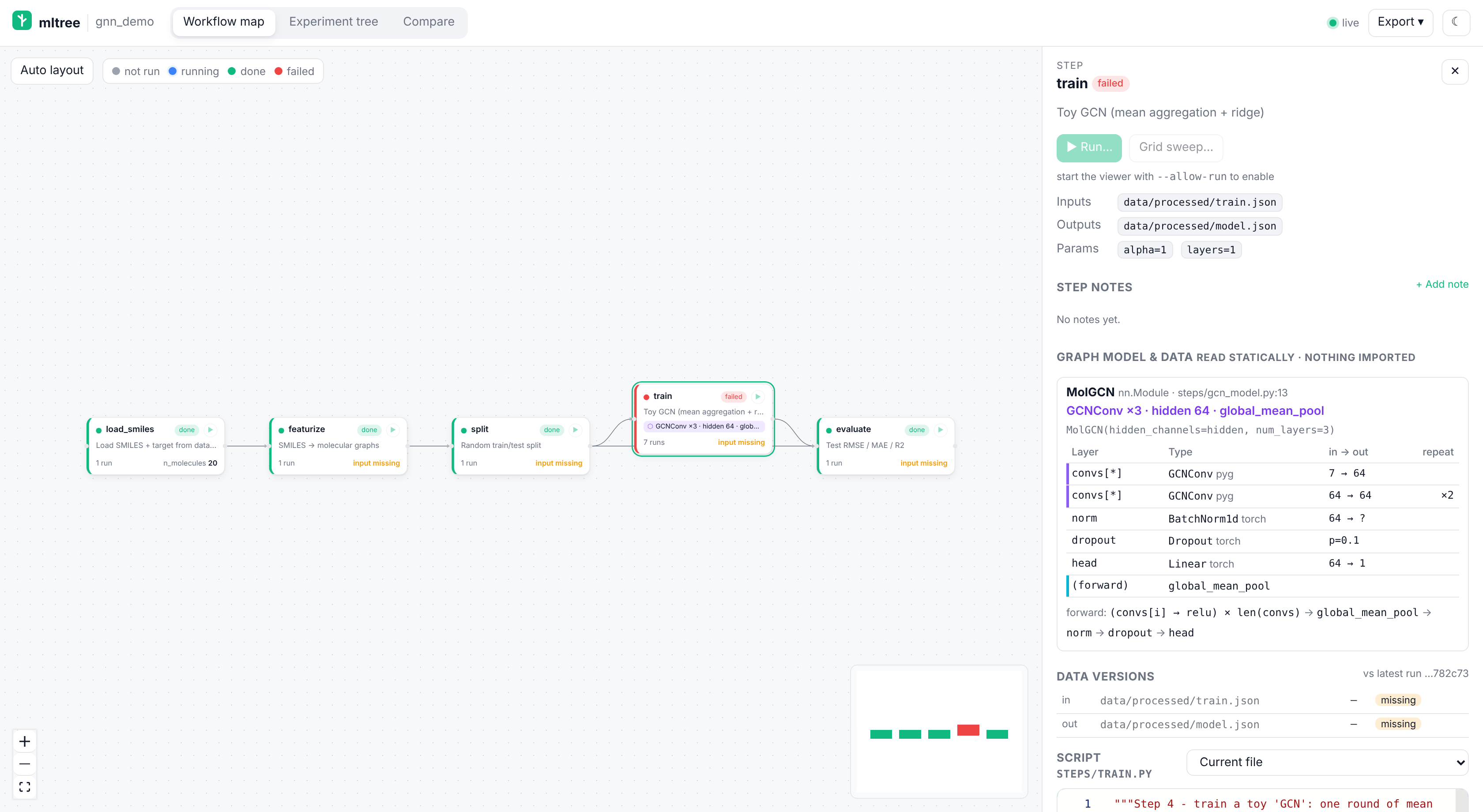Click the gnn_demo project name
The width and height of the screenshot is (1483, 812).
pos(124,22)
